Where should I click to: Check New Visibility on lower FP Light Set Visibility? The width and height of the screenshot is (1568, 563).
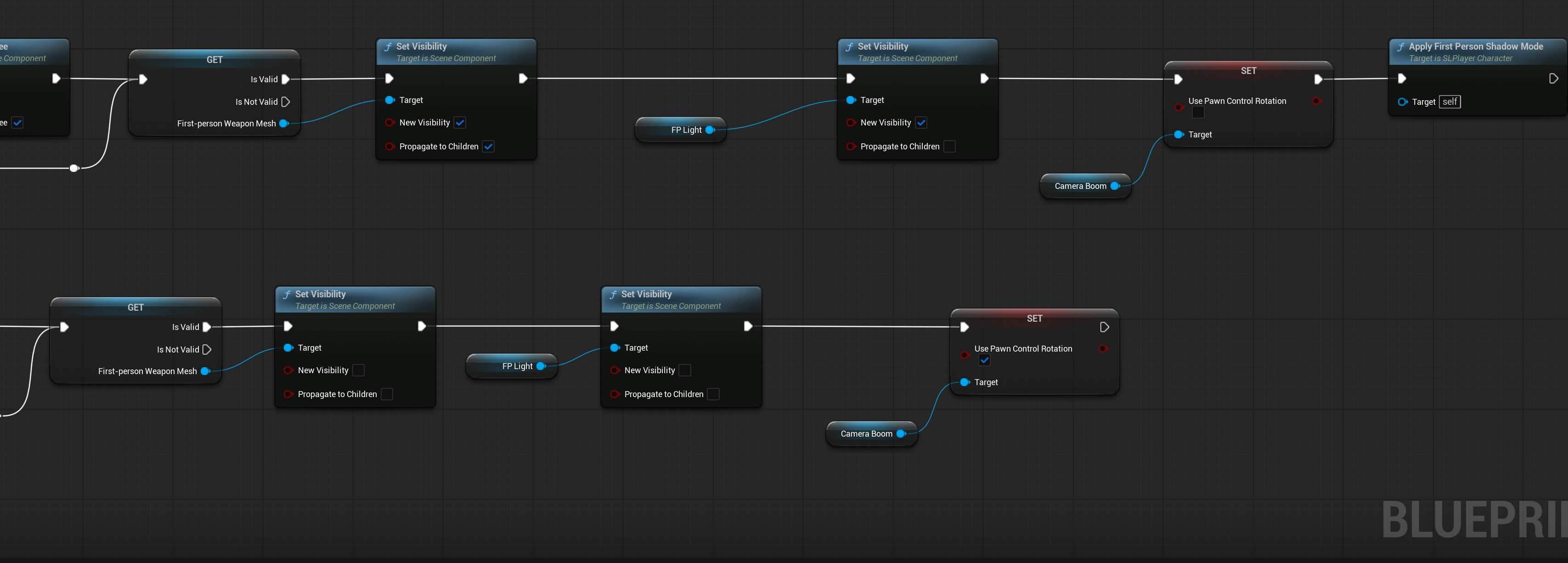tap(685, 370)
